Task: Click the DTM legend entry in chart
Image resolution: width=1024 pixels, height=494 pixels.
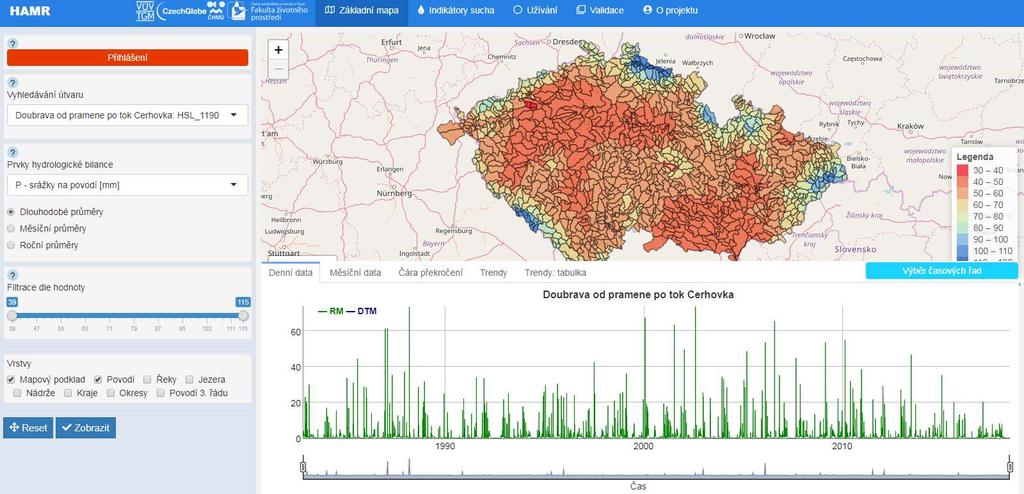Action: point(361,311)
